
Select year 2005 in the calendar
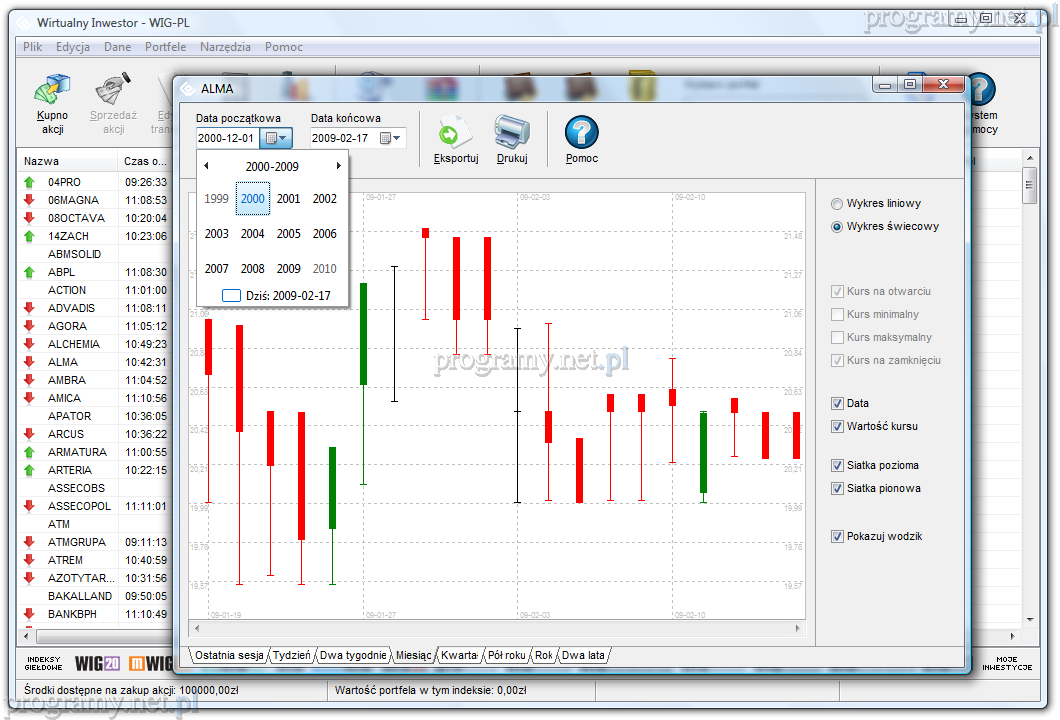click(x=288, y=234)
